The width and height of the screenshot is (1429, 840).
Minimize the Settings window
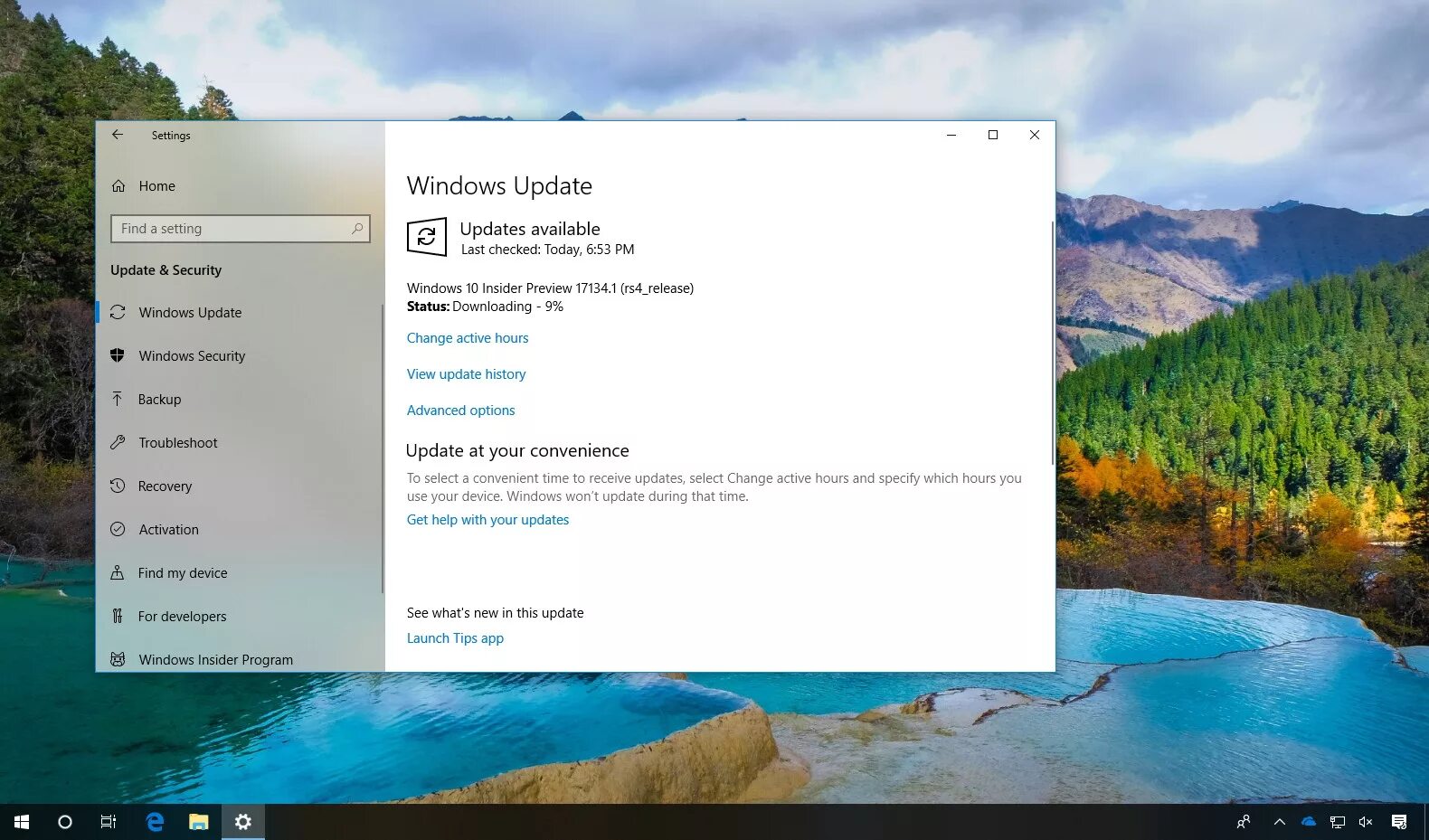pos(951,135)
